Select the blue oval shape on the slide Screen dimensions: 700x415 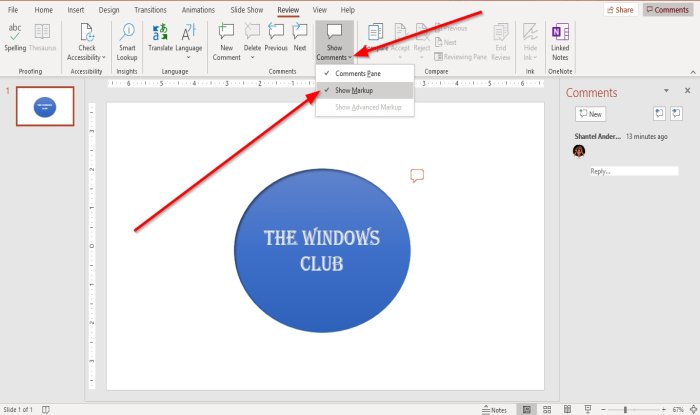pyautogui.click(x=322, y=250)
